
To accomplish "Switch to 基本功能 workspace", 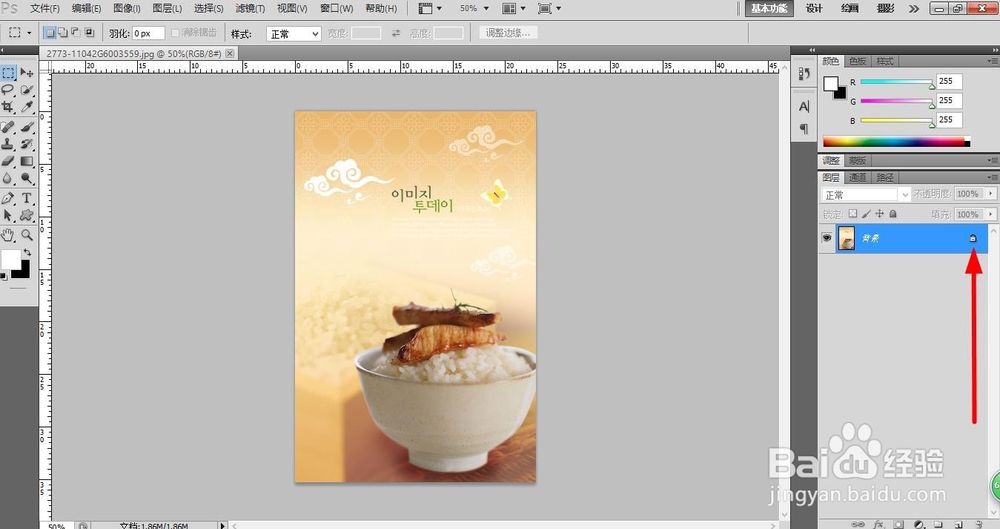I will tap(769, 8).
